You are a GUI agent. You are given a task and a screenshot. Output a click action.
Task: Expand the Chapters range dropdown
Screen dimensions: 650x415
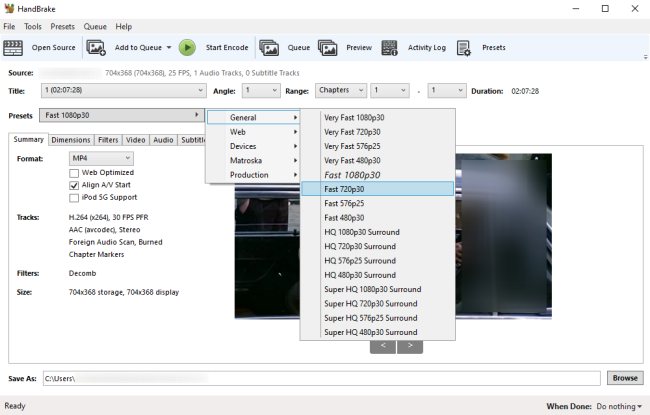pyautogui.click(x=341, y=90)
